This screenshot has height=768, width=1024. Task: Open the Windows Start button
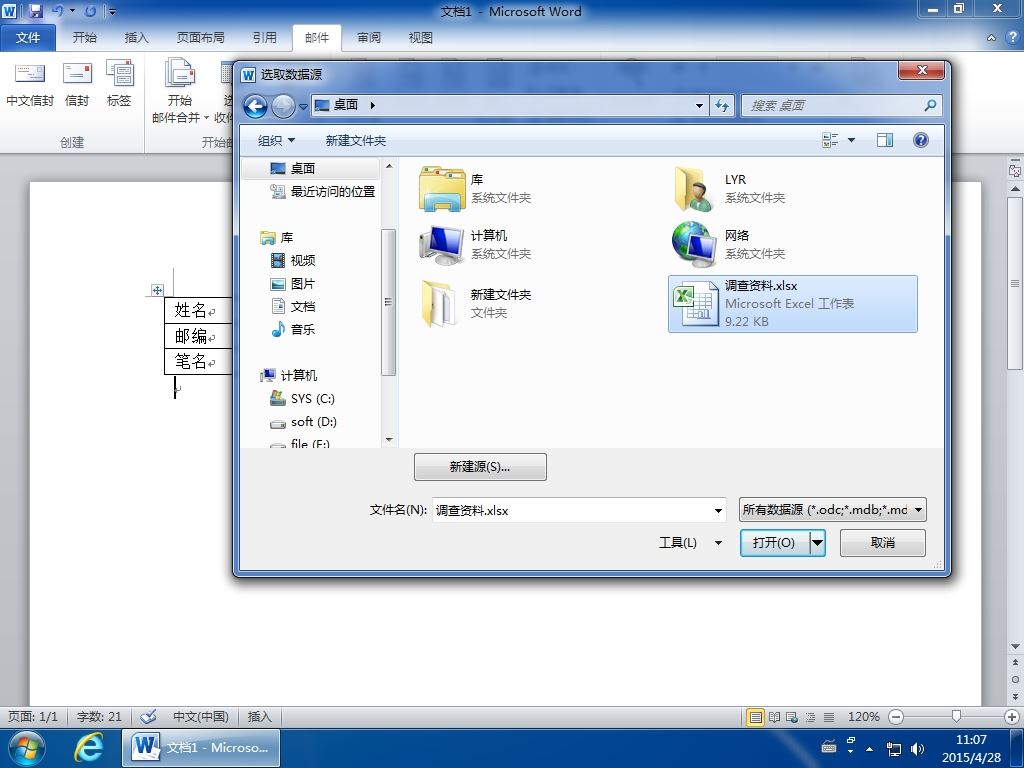coord(26,748)
